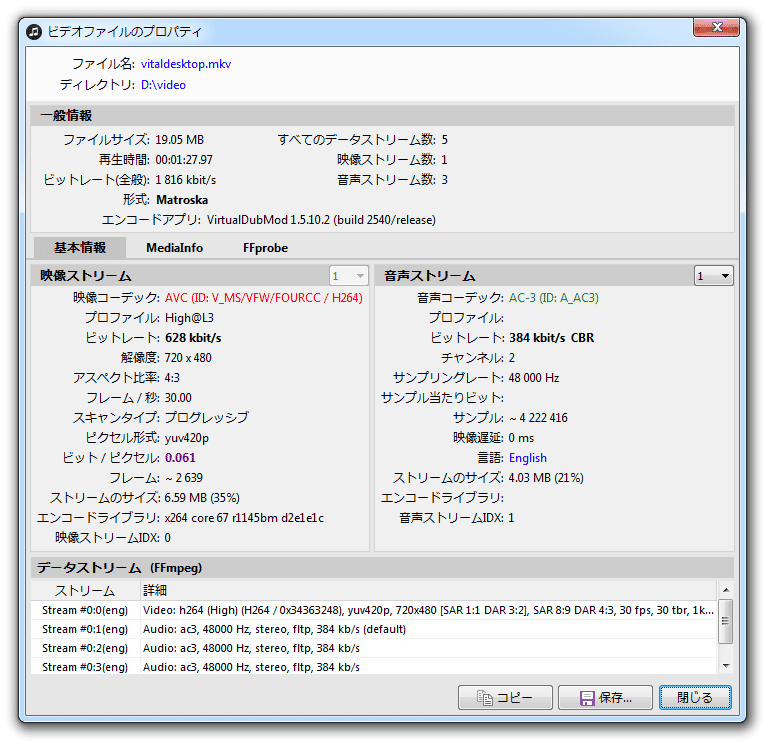This screenshot has width=768, height=744.
Task: Click the floppy disk icon on 保存 button
Action: 587,698
